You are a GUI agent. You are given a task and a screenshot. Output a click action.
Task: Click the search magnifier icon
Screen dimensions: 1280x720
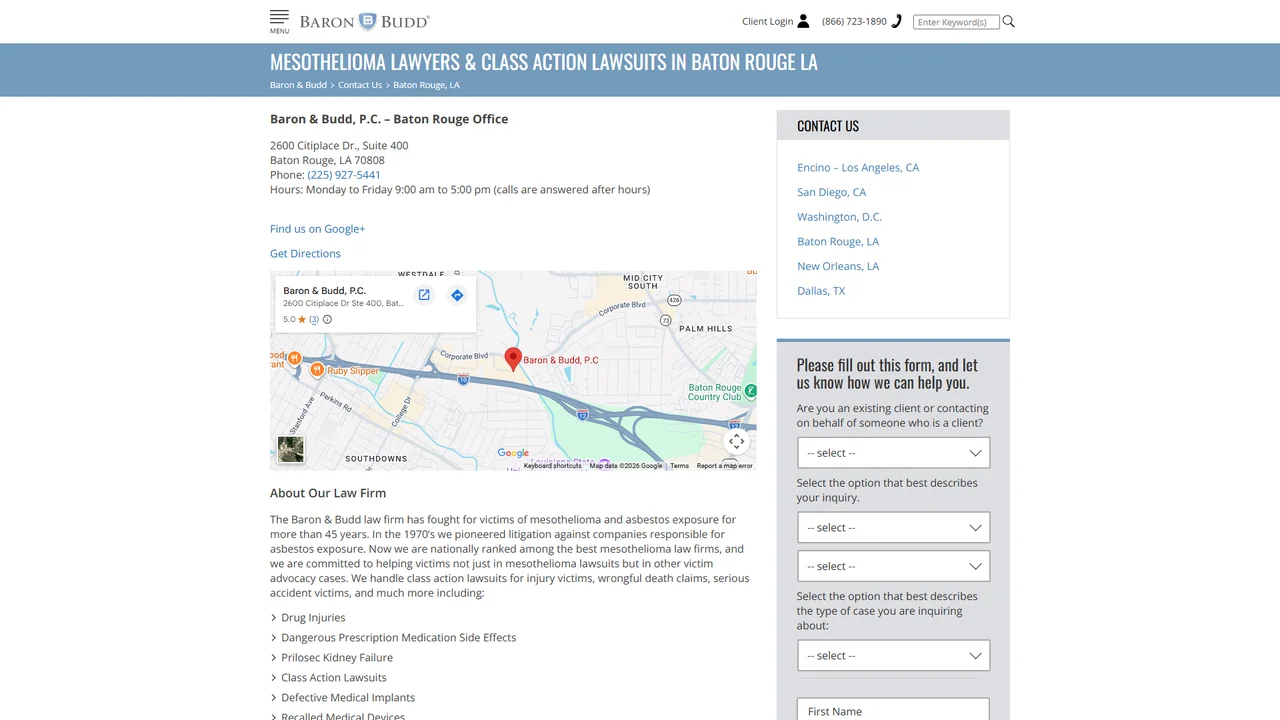pyautogui.click(x=1009, y=21)
